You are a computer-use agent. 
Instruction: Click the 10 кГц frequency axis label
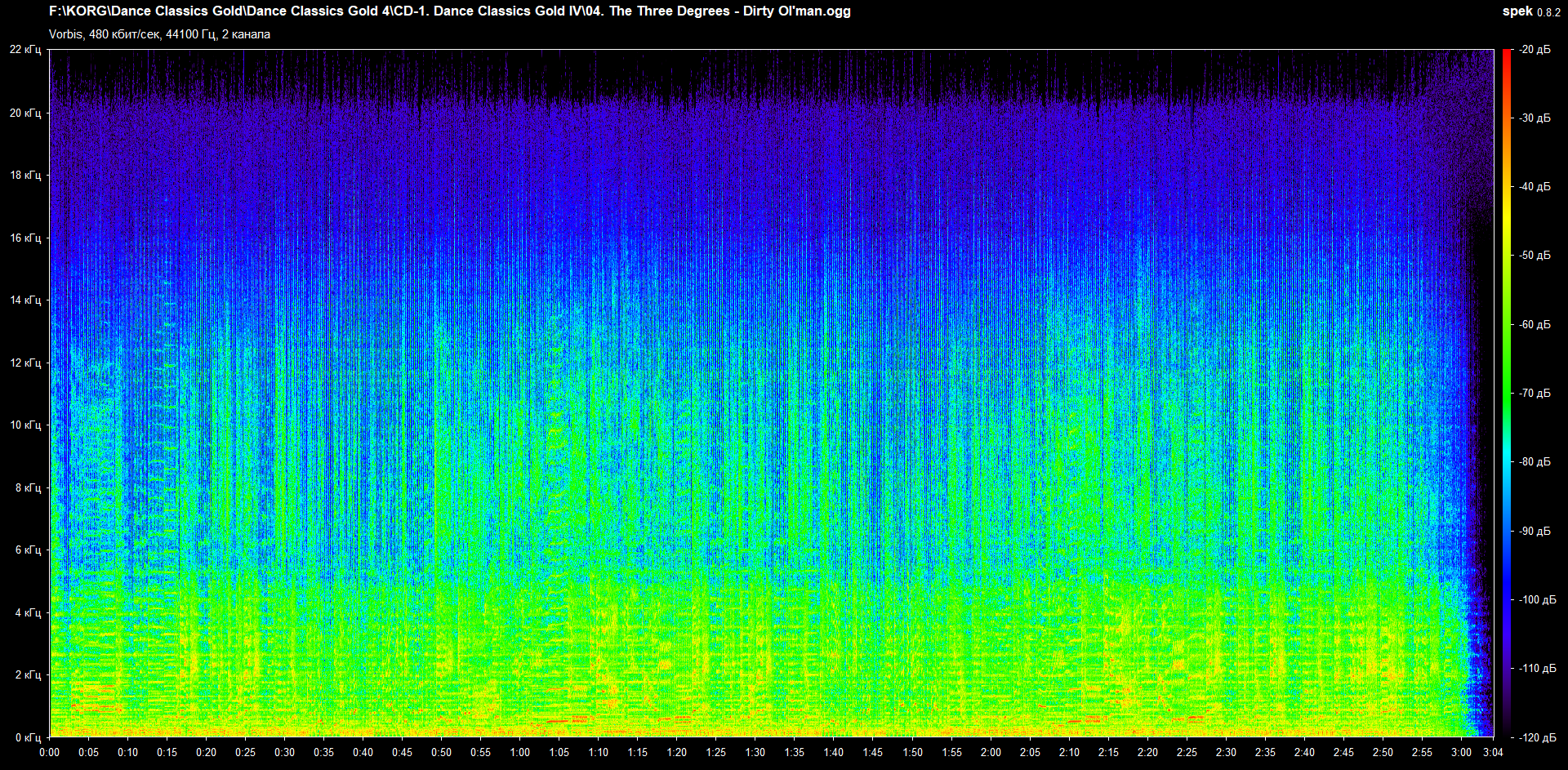[25, 425]
